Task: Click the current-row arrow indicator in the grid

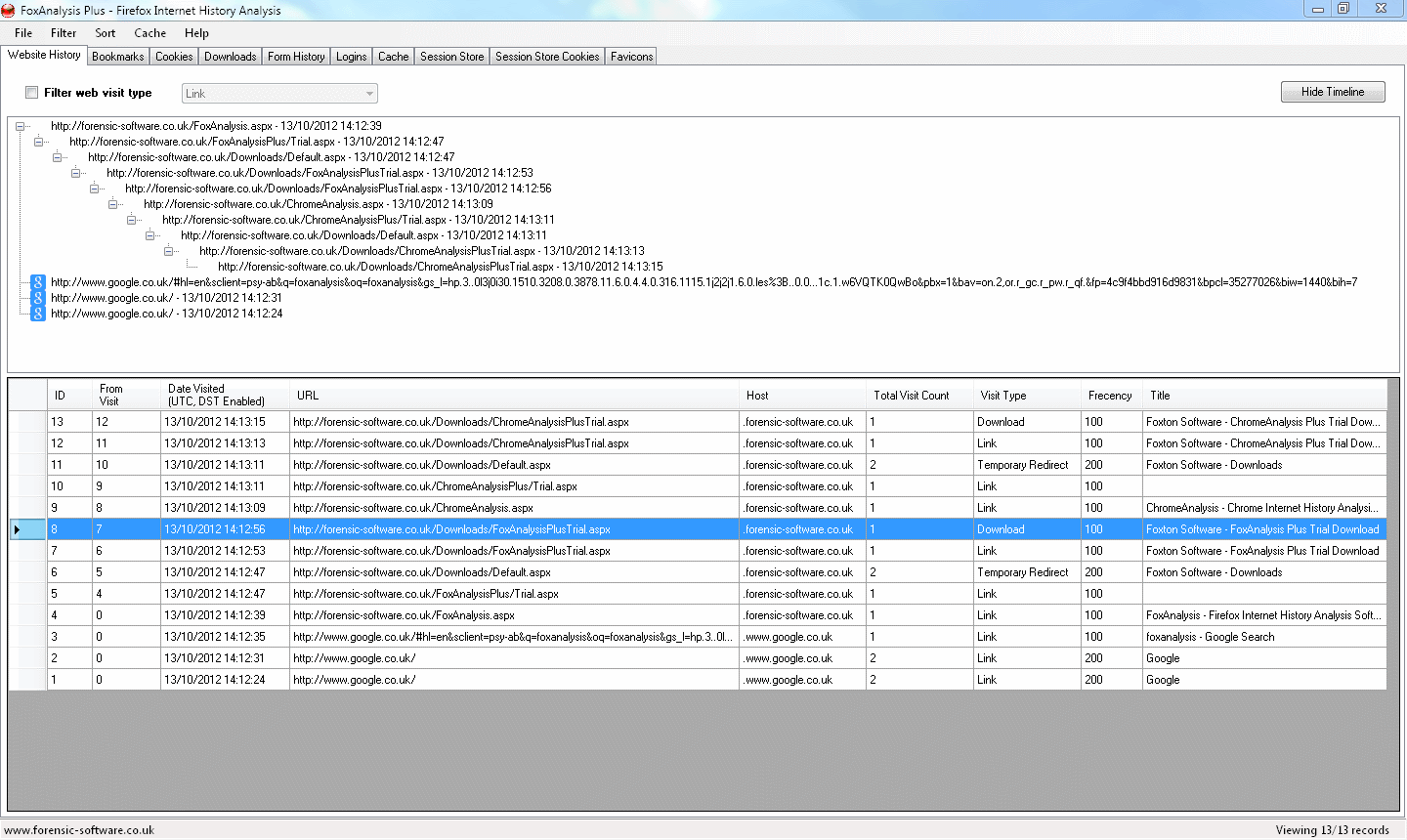Action: (x=17, y=529)
